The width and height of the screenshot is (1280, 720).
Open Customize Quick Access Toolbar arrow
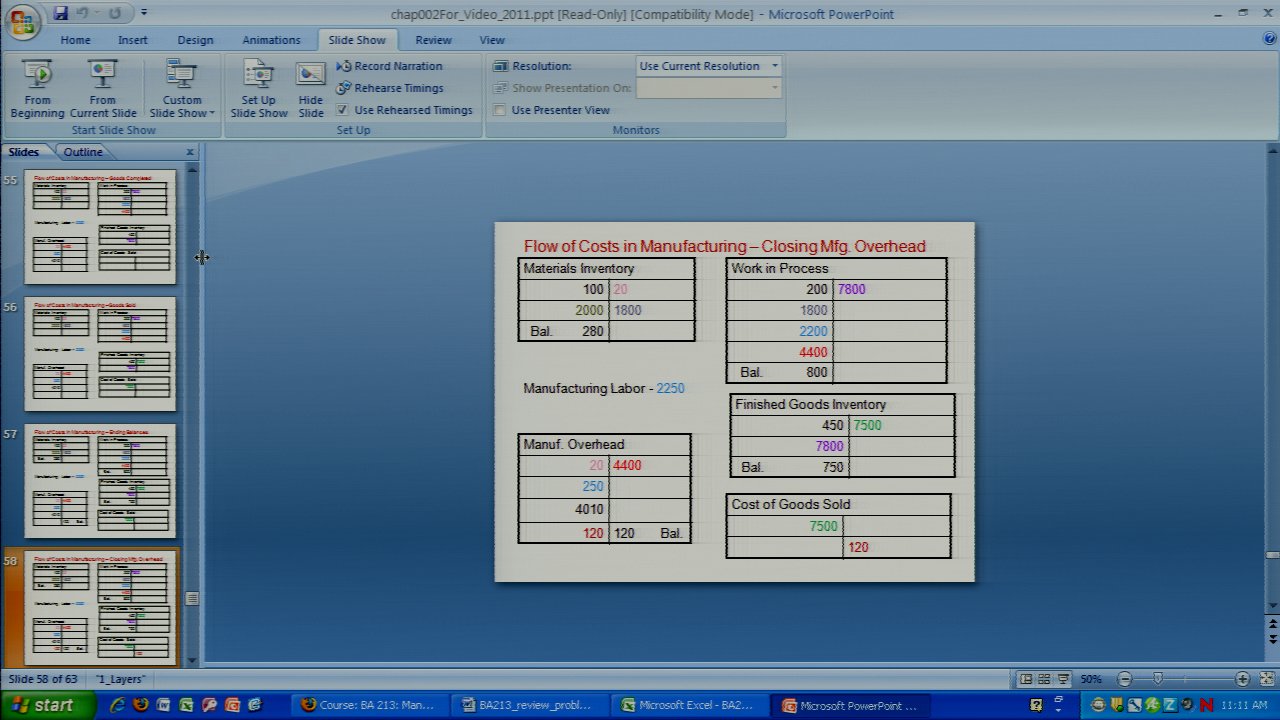pyautogui.click(x=144, y=13)
